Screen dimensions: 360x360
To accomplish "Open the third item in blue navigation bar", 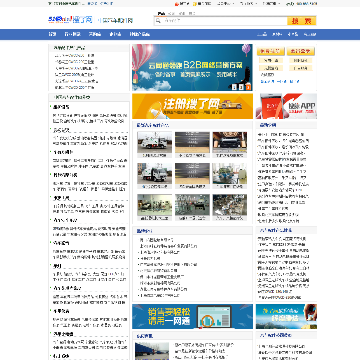I will click(94, 34).
